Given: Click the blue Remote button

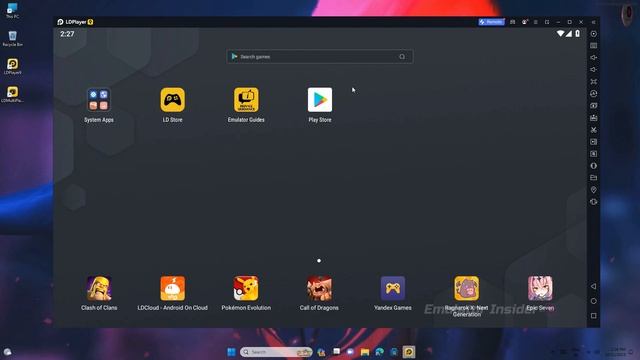Looking at the screenshot, I should tap(491, 22).
